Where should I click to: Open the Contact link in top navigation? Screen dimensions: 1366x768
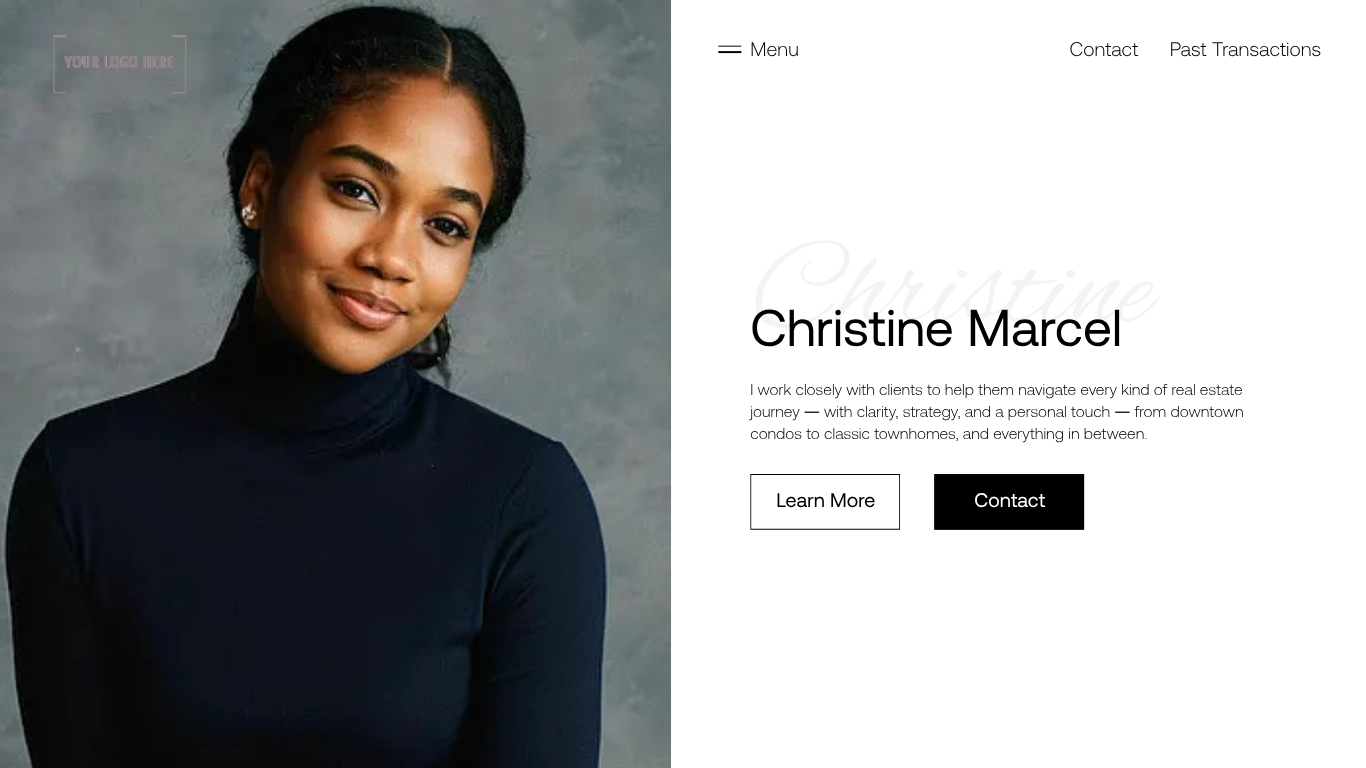[x=1103, y=49]
